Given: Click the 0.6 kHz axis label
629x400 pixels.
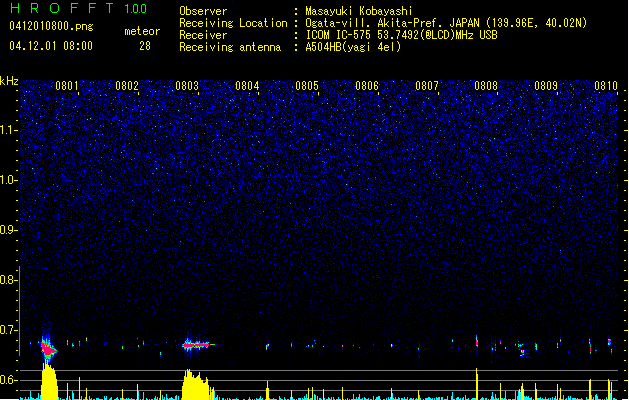Looking at the screenshot, I should tap(8, 380).
